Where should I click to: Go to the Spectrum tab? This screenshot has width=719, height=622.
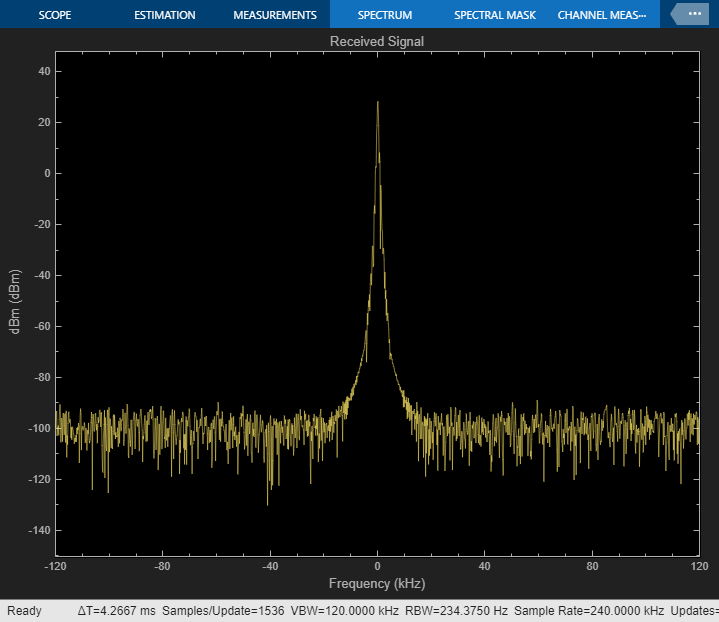385,16
